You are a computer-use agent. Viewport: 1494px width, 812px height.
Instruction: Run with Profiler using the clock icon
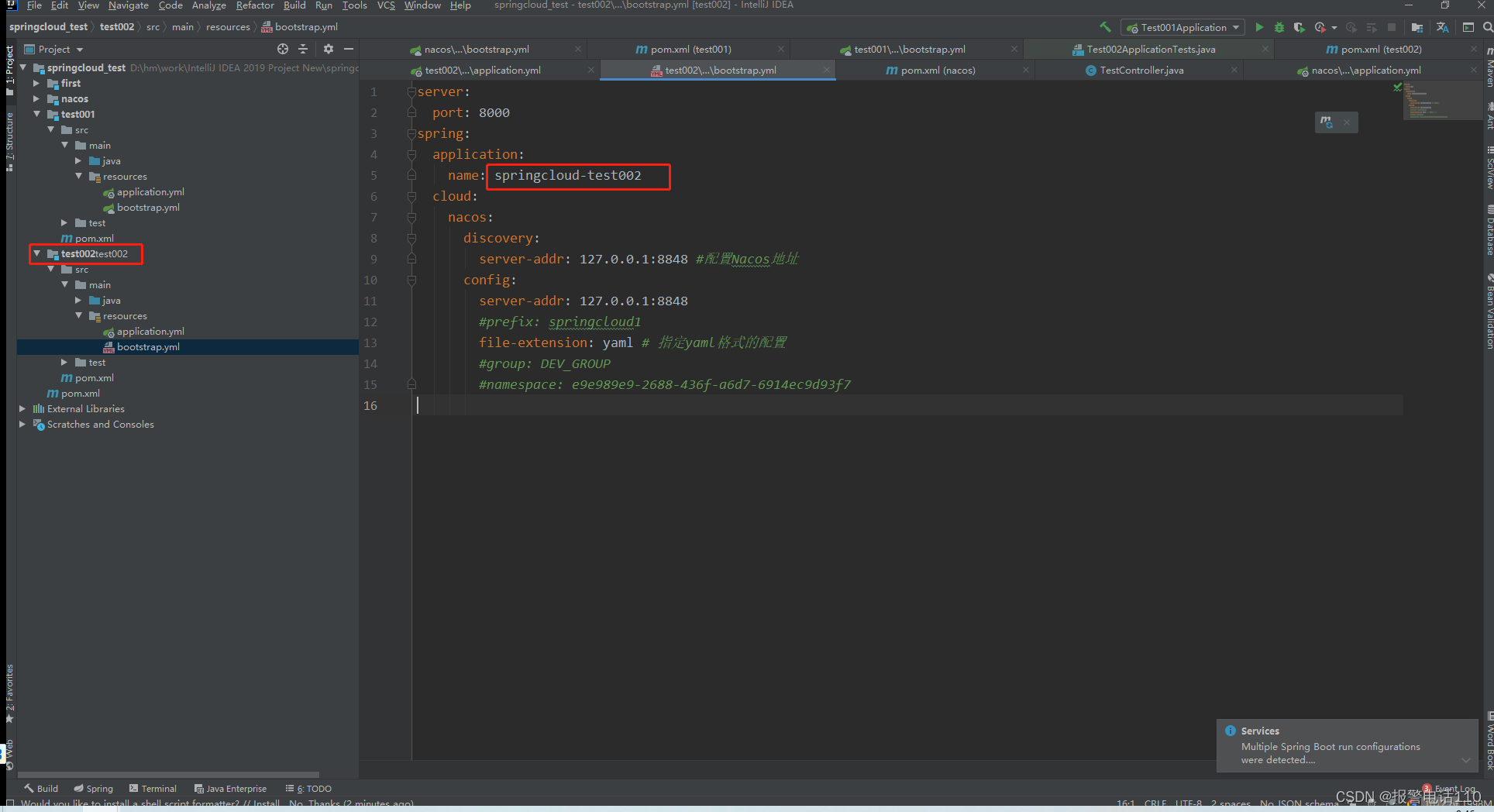(x=1320, y=27)
